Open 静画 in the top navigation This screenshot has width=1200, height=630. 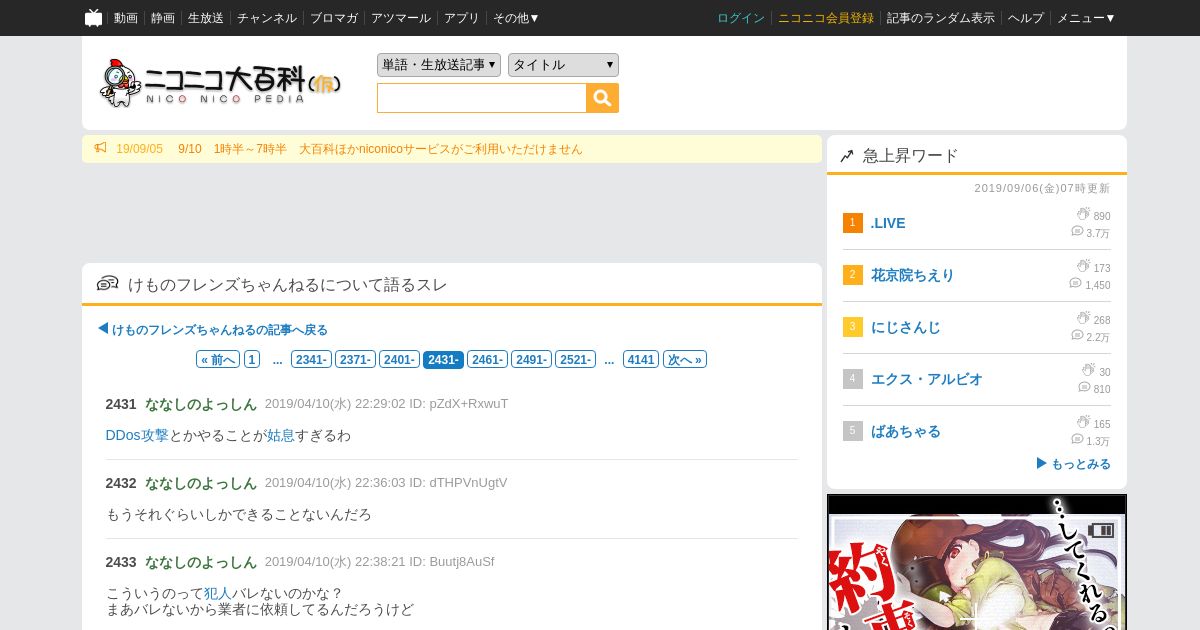click(x=163, y=18)
